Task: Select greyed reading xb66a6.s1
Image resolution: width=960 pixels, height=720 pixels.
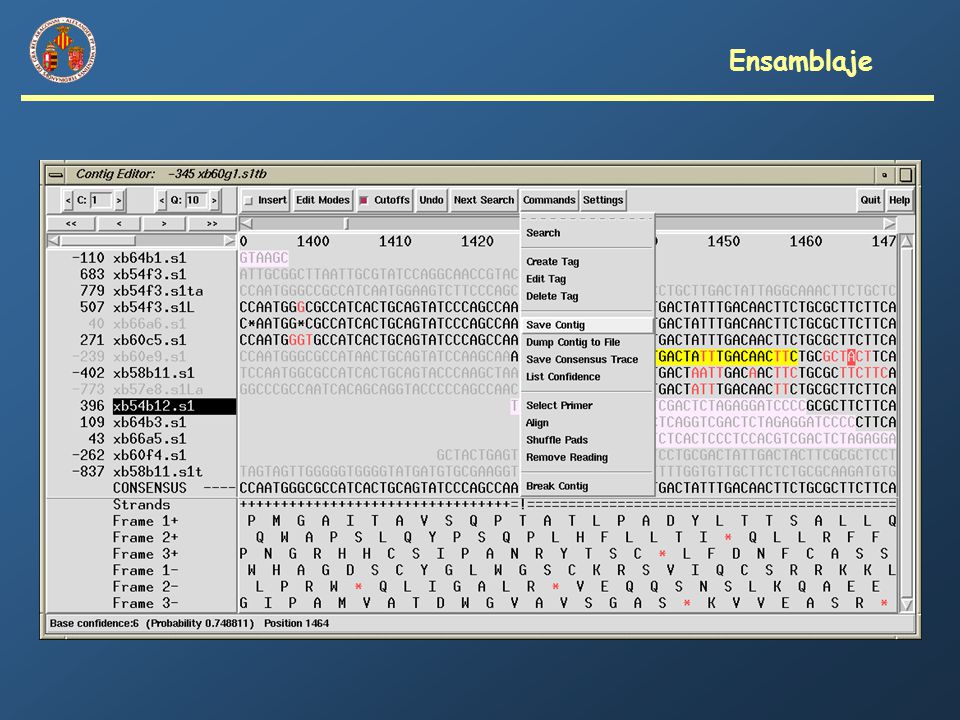Action: (149, 323)
